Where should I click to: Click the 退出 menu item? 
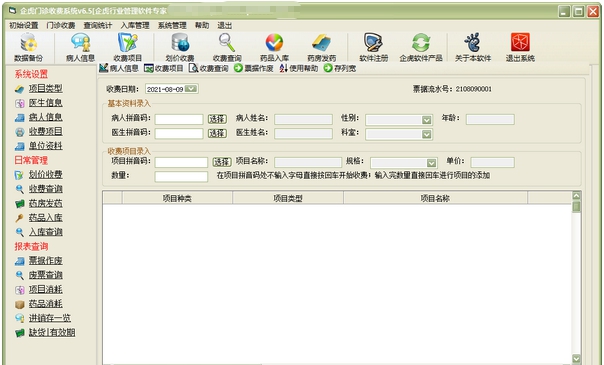225,25
